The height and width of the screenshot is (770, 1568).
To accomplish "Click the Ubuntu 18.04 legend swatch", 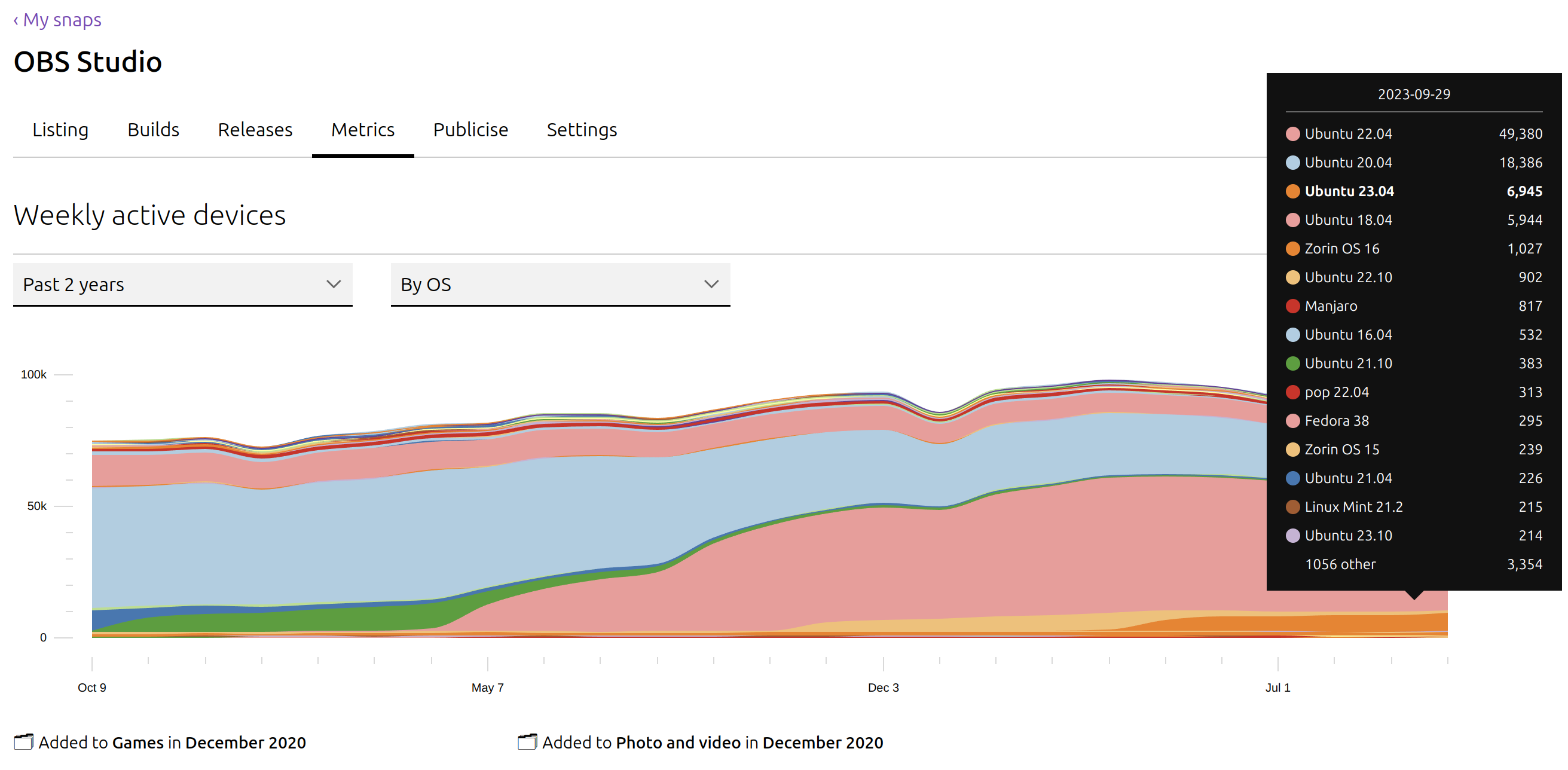I will coord(1293,220).
